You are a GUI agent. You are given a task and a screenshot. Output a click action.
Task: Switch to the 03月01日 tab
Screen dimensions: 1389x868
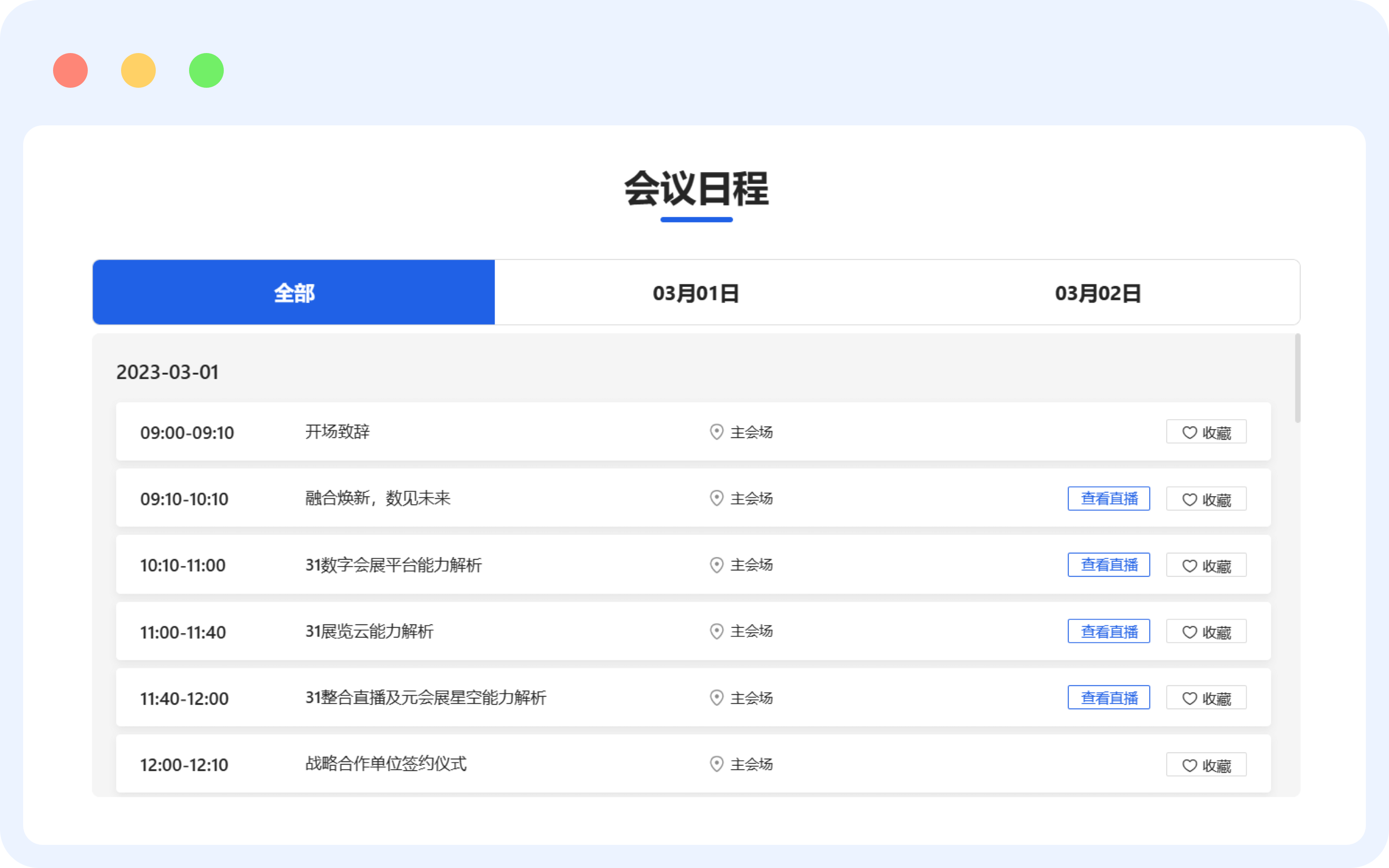point(695,293)
